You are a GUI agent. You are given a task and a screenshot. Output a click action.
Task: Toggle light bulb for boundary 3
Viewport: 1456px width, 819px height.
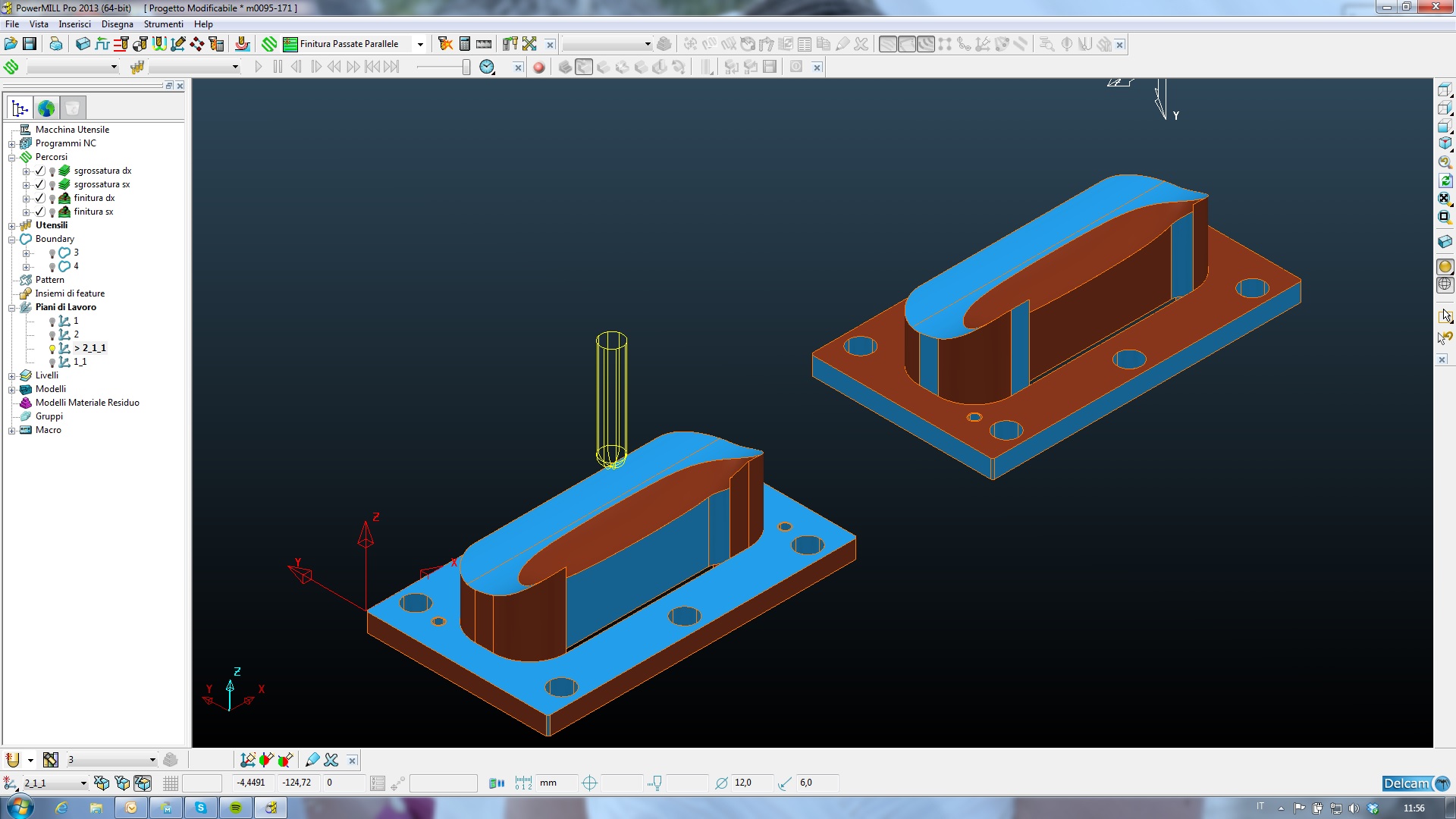click(52, 253)
